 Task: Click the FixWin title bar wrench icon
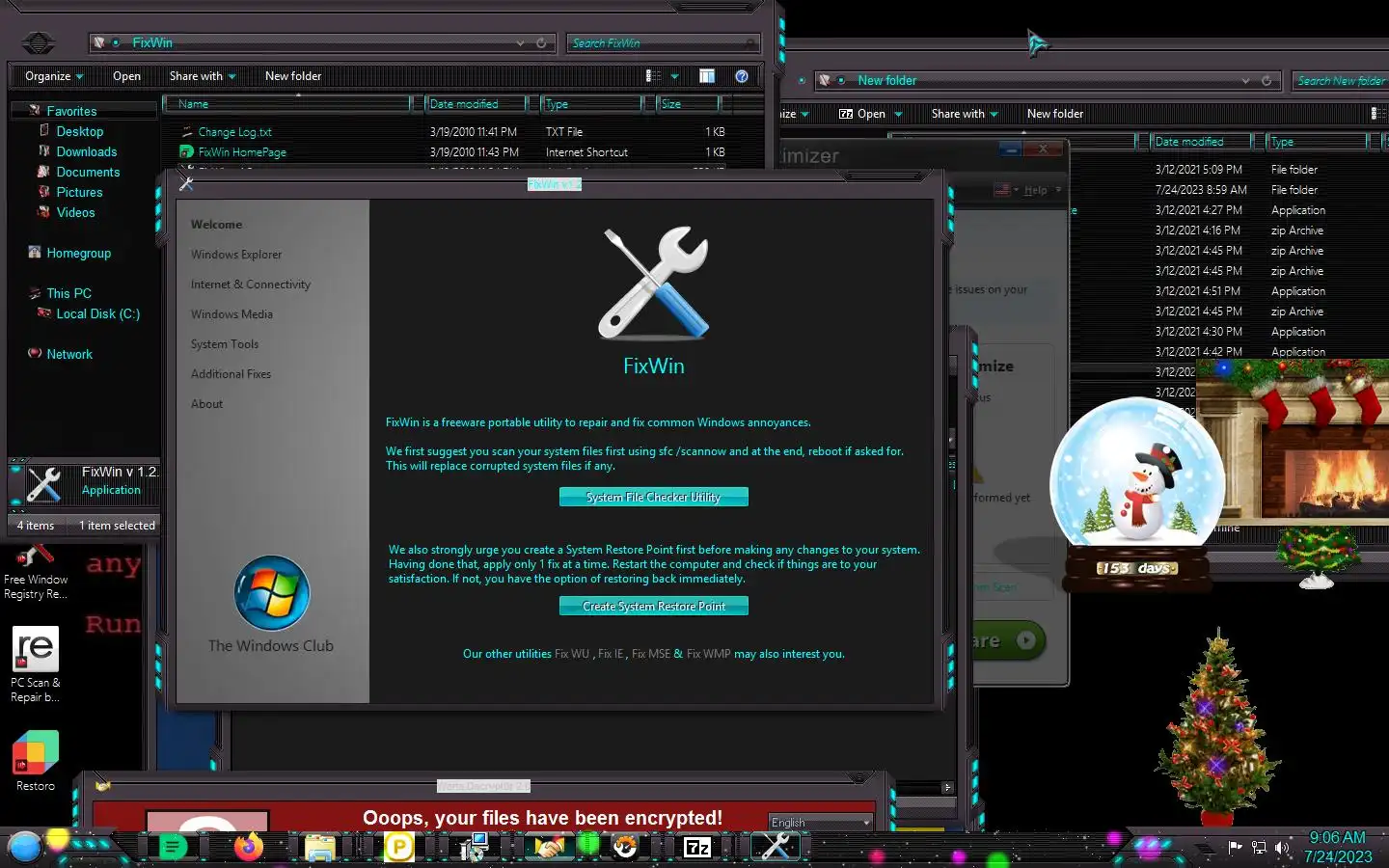187,183
